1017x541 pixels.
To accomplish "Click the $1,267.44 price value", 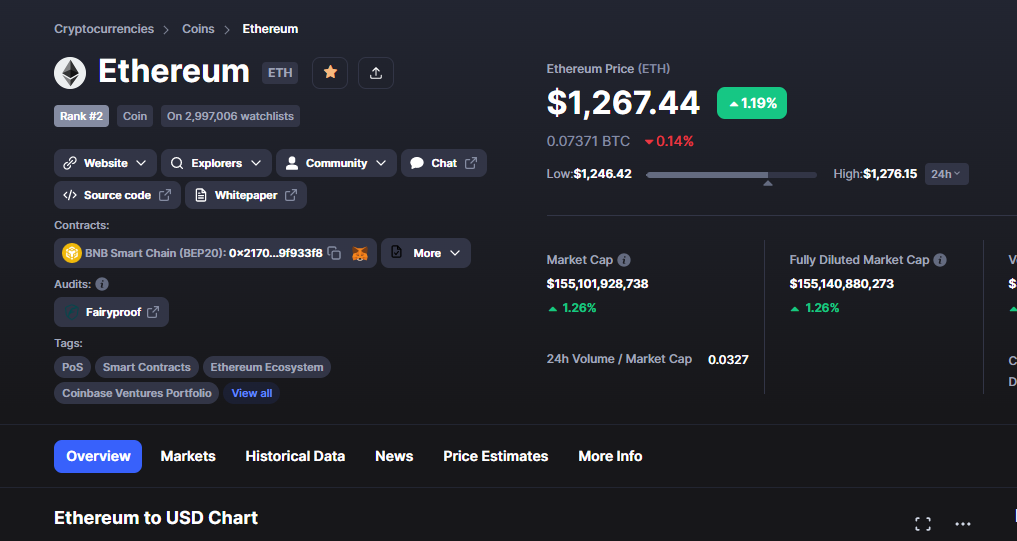I will [x=623, y=102].
